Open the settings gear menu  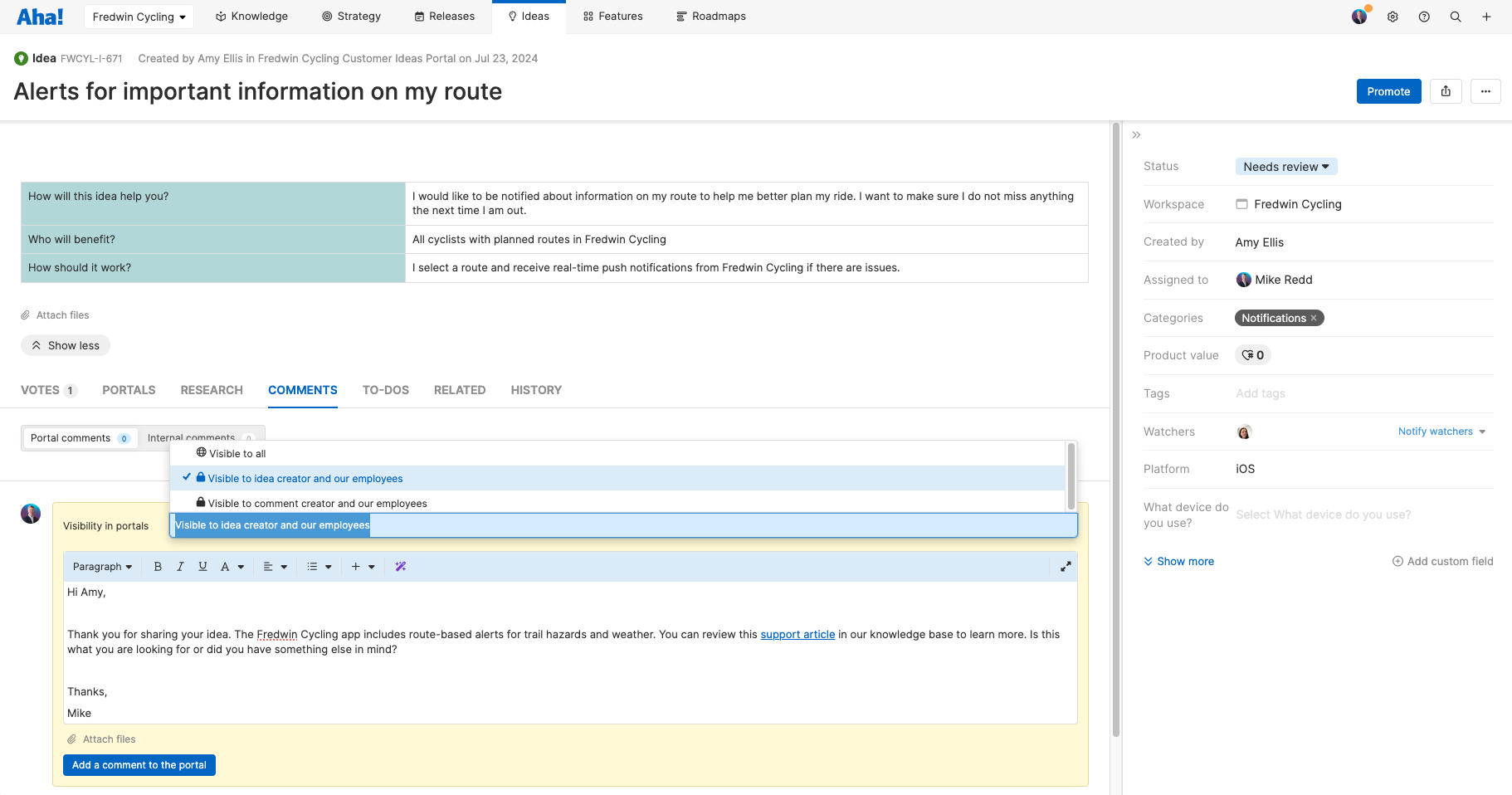coord(1393,16)
